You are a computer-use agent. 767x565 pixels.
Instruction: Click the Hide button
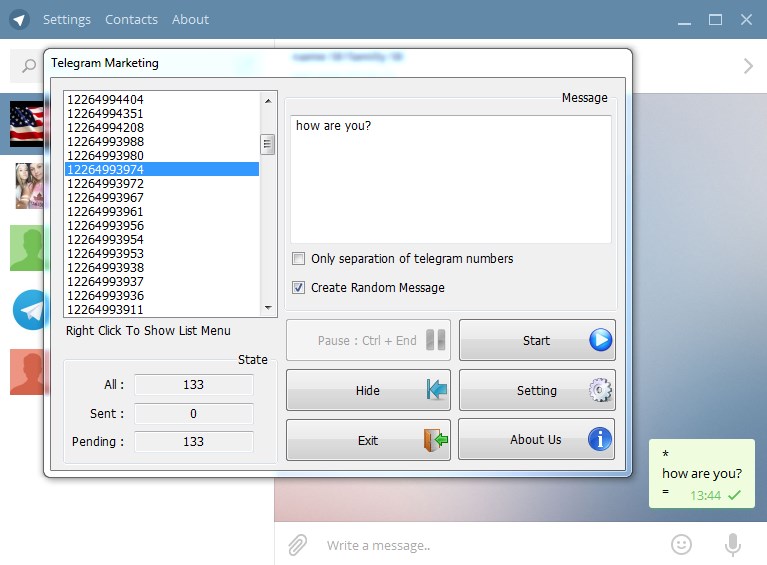(368, 390)
